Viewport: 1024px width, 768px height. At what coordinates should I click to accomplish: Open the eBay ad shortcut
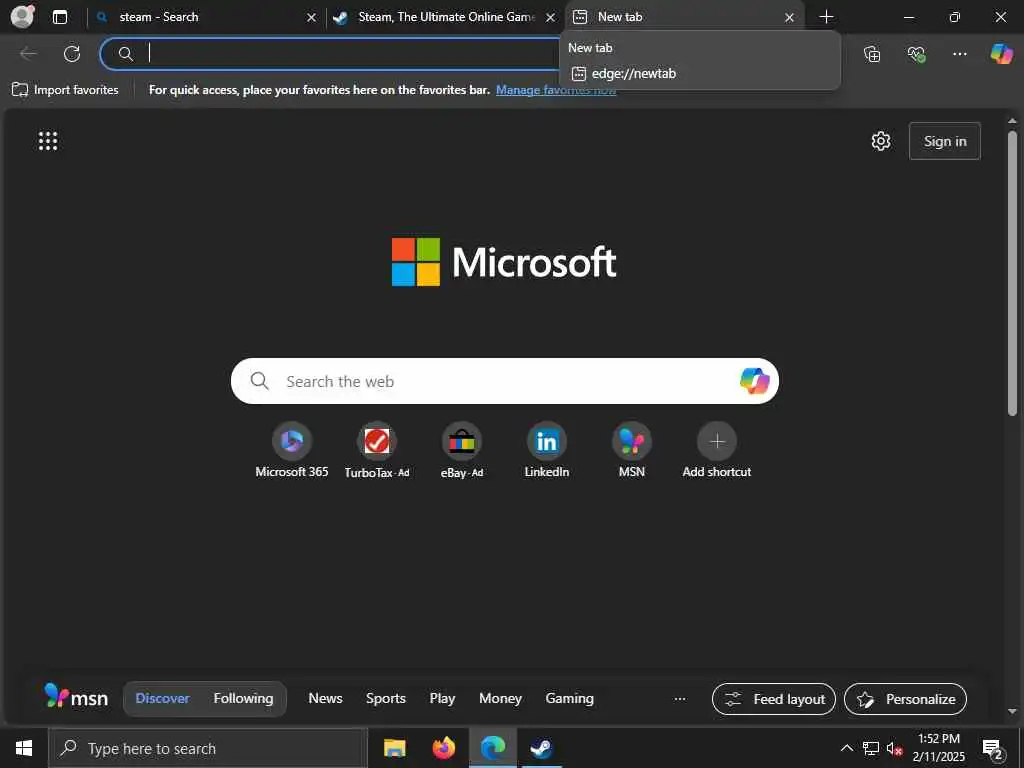coord(462,451)
